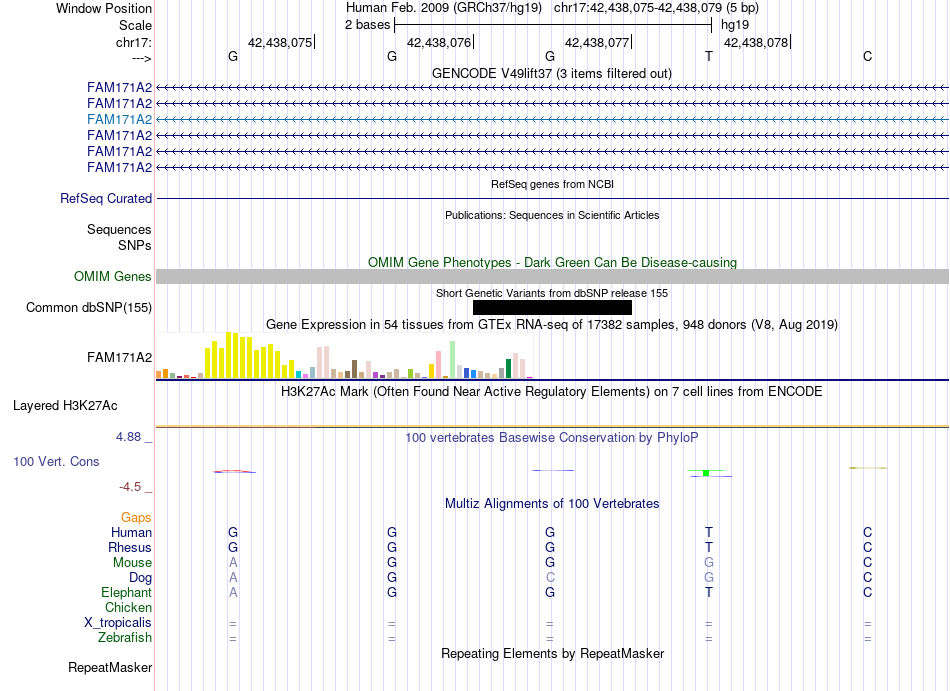
Task: Click the RepeatMasker track label
Action: (x=110, y=667)
